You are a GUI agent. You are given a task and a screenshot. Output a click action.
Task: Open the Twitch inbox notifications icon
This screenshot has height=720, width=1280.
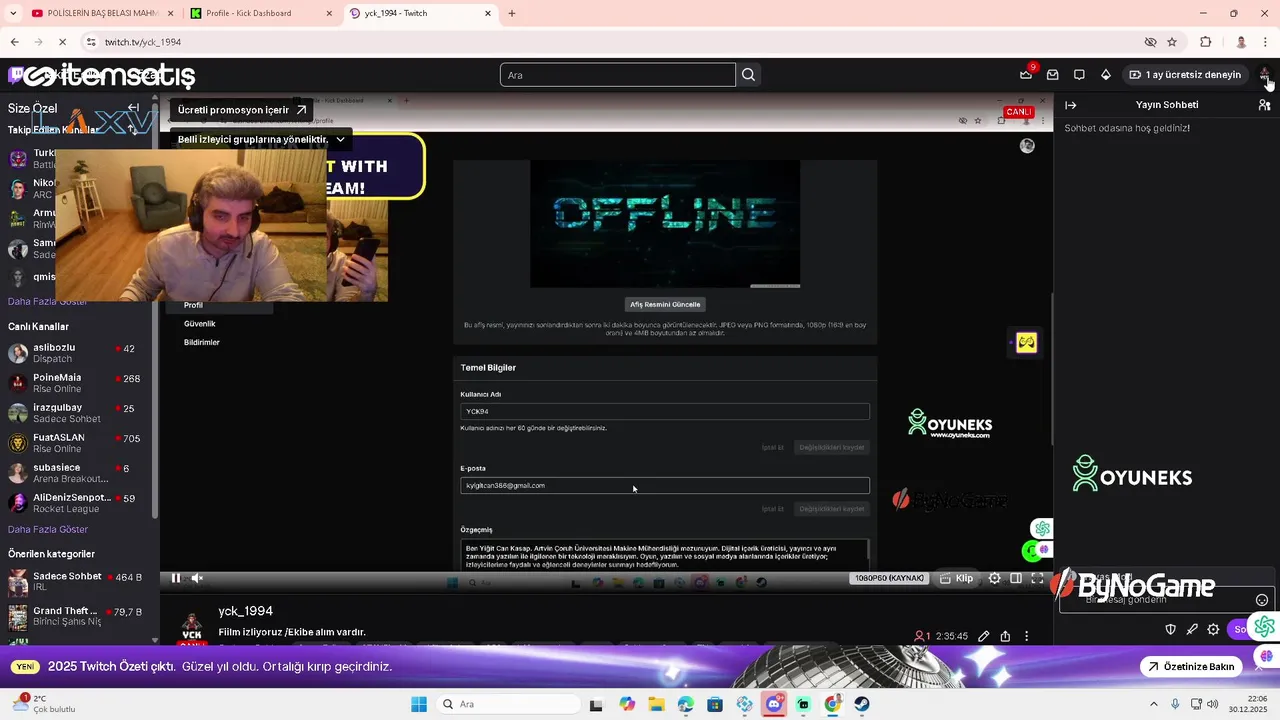tap(1053, 74)
